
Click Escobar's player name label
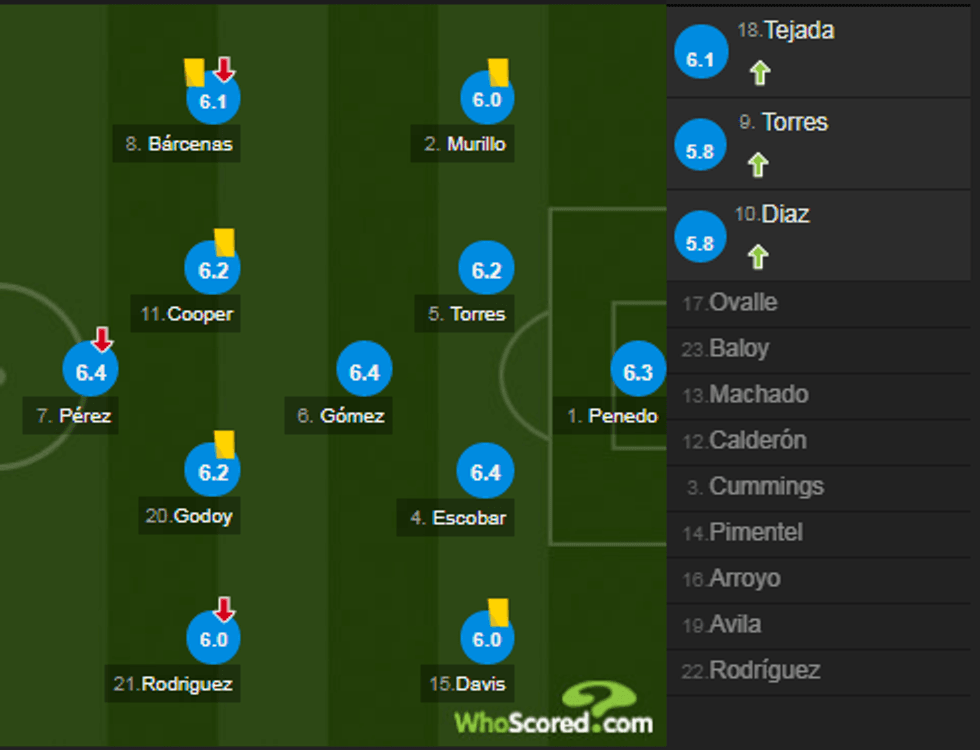[x=456, y=518]
